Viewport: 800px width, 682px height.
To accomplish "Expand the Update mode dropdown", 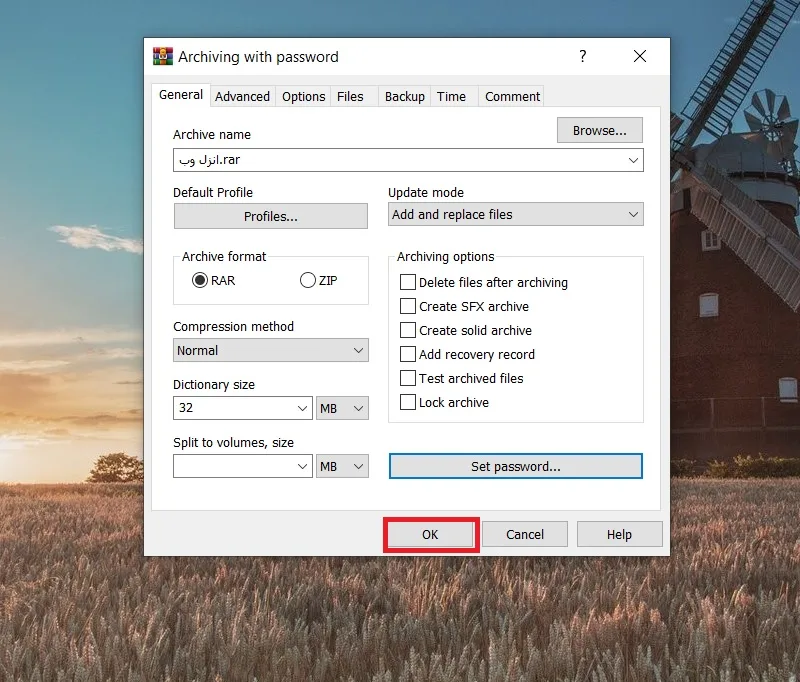I will (x=516, y=214).
